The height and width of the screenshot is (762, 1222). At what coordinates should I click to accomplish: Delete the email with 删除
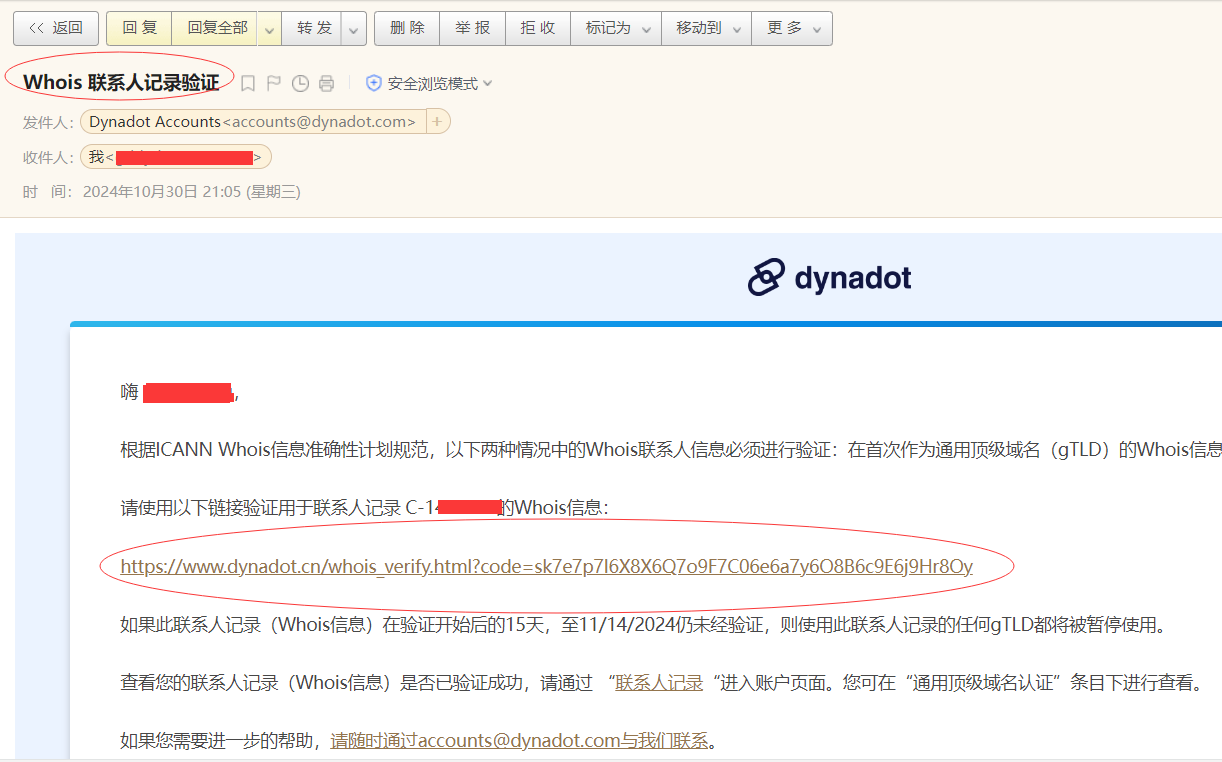[407, 28]
